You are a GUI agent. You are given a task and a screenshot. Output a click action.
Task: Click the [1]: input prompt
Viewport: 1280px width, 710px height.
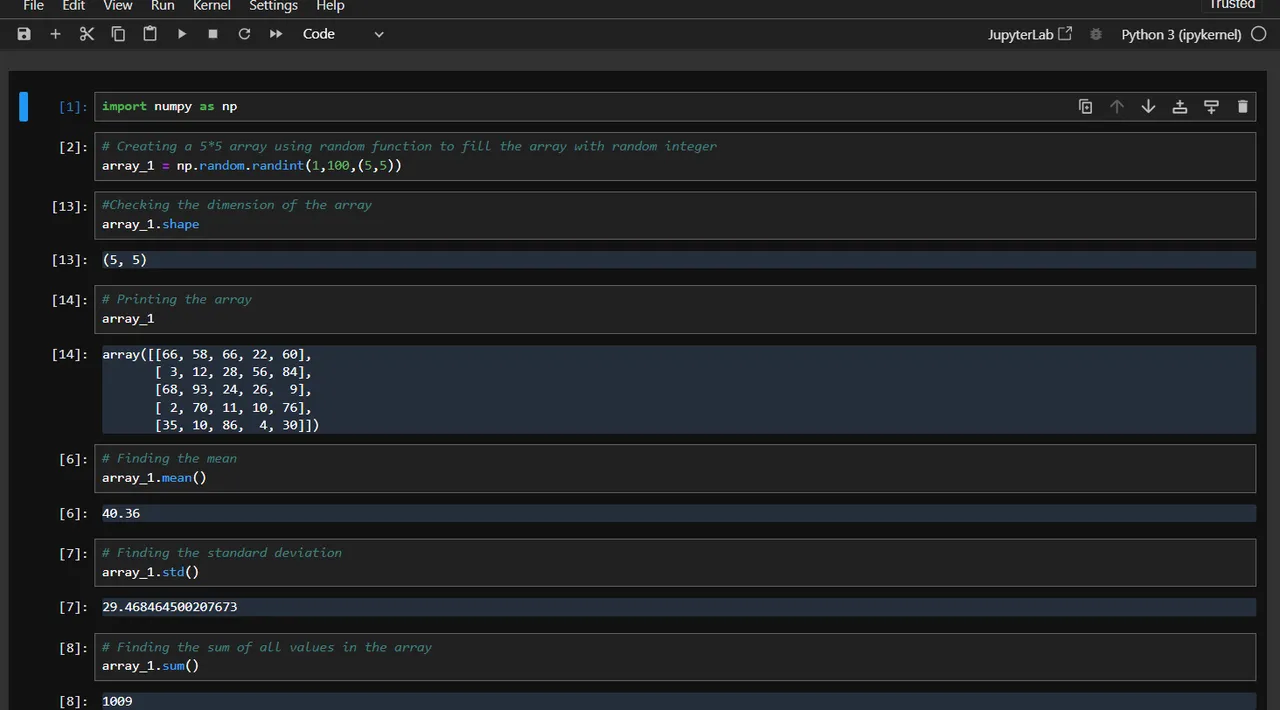click(73, 107)
